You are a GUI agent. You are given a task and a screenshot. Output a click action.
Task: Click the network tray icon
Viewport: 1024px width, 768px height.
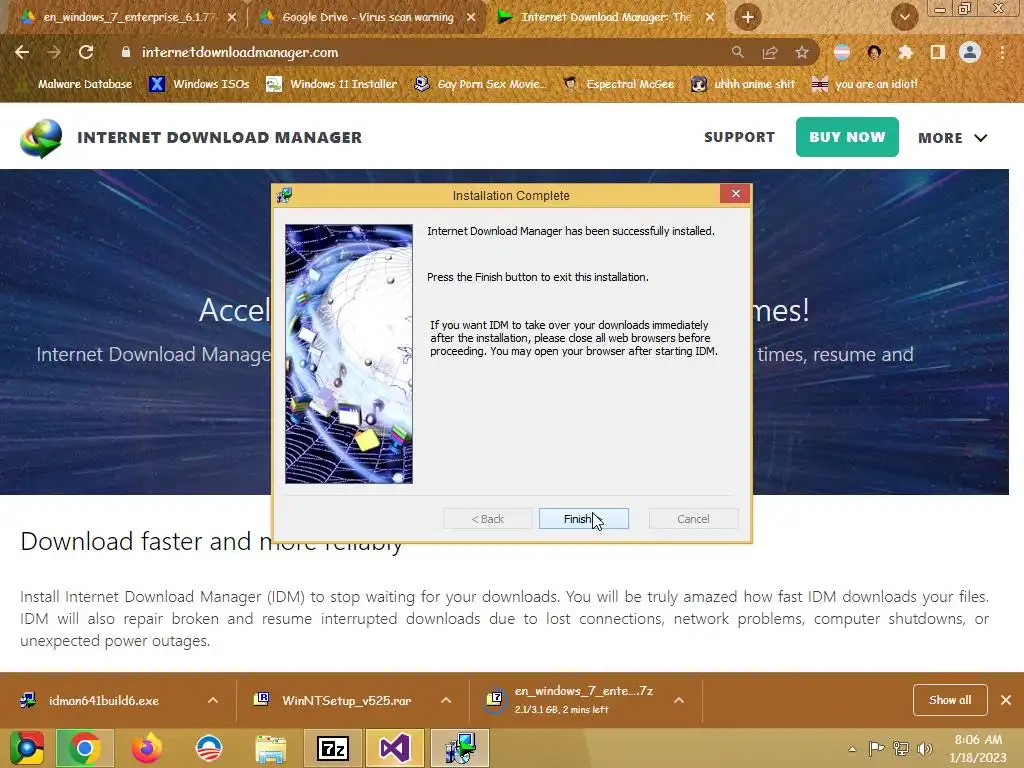tap(901, 748)
